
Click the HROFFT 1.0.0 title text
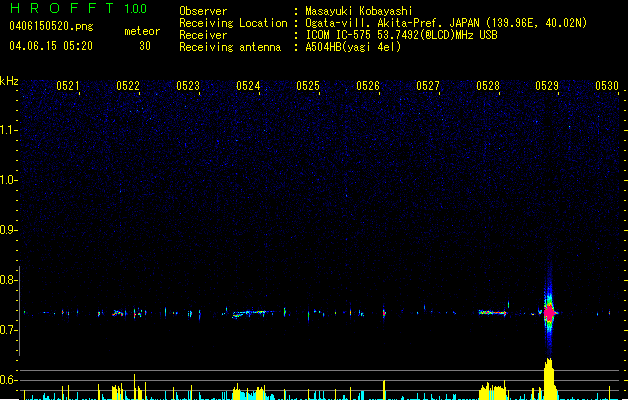78,8
